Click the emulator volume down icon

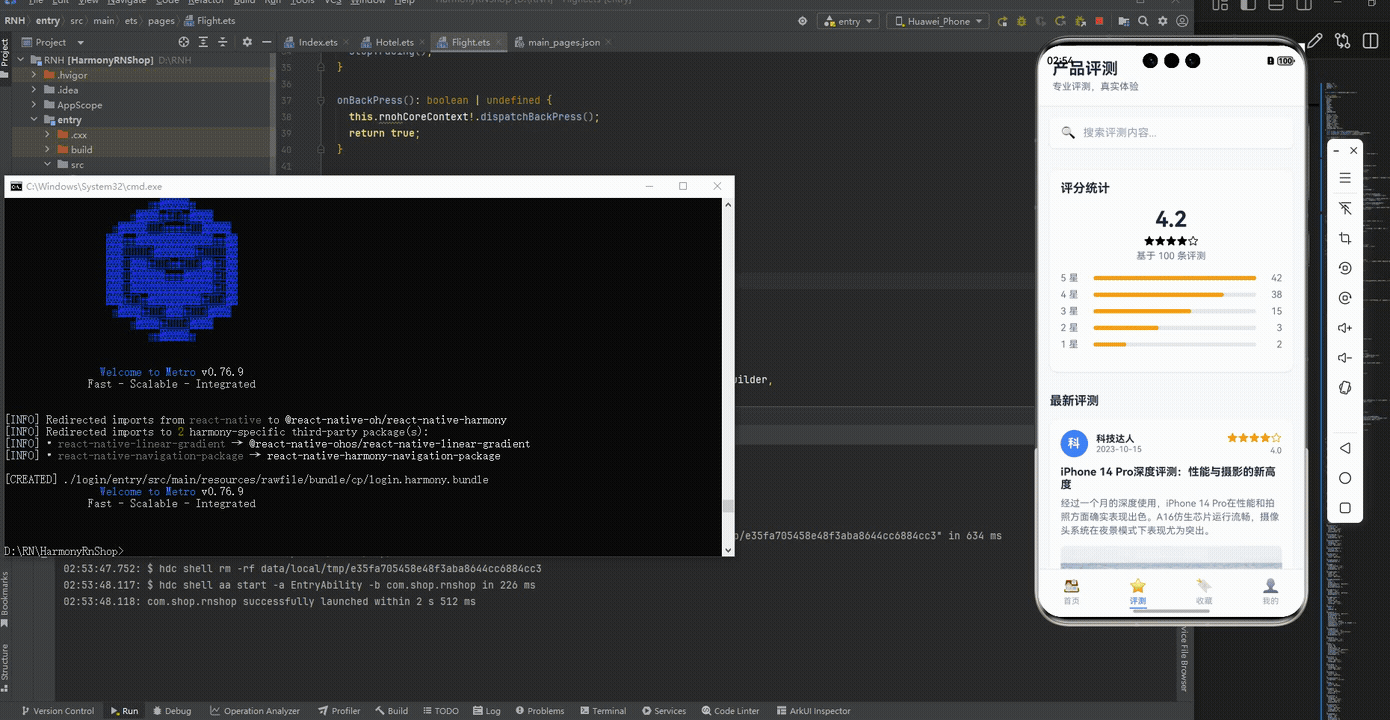[1345, 358]
